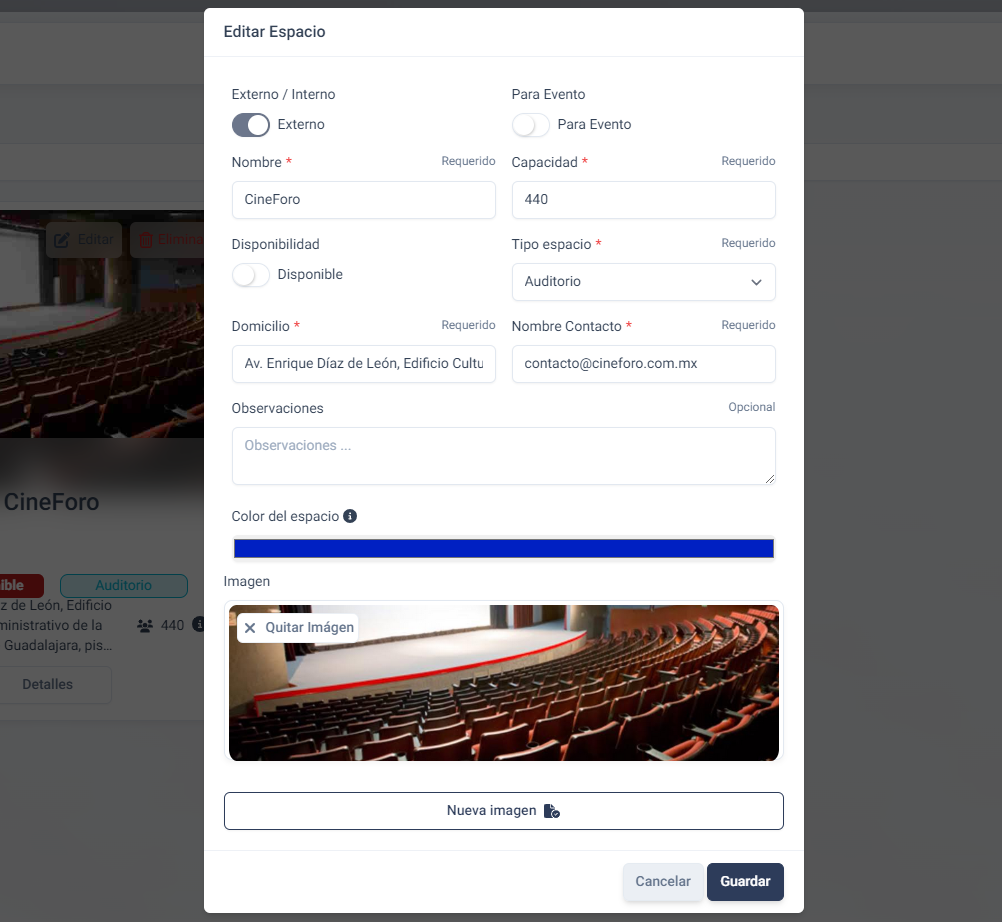
Task: Click the people capacity icon next to 440
Action: (145, 626)
